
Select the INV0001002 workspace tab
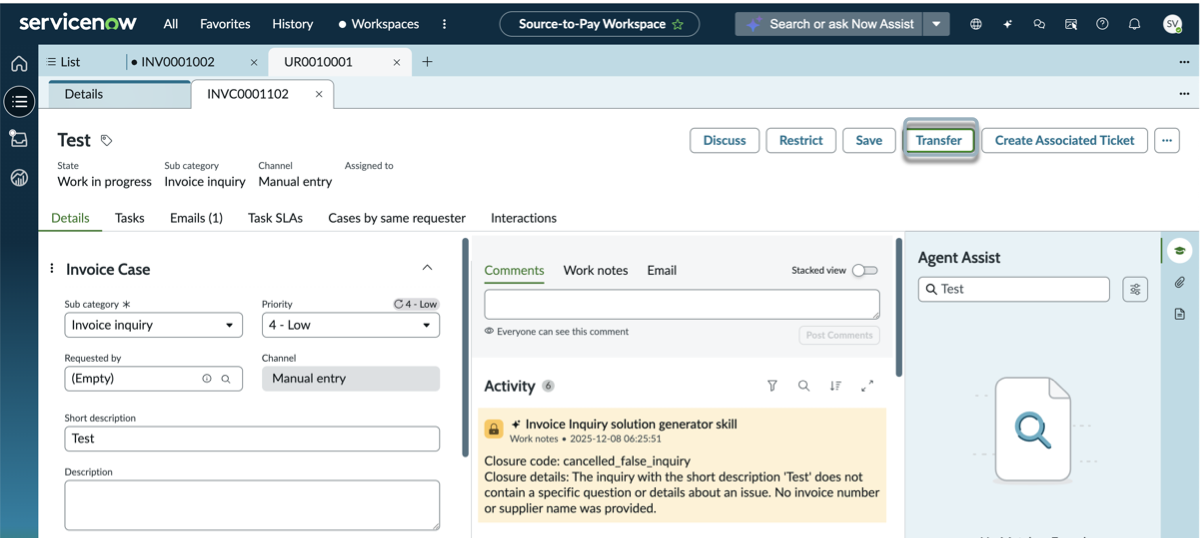pyautogui.click(x=180, y=62)
